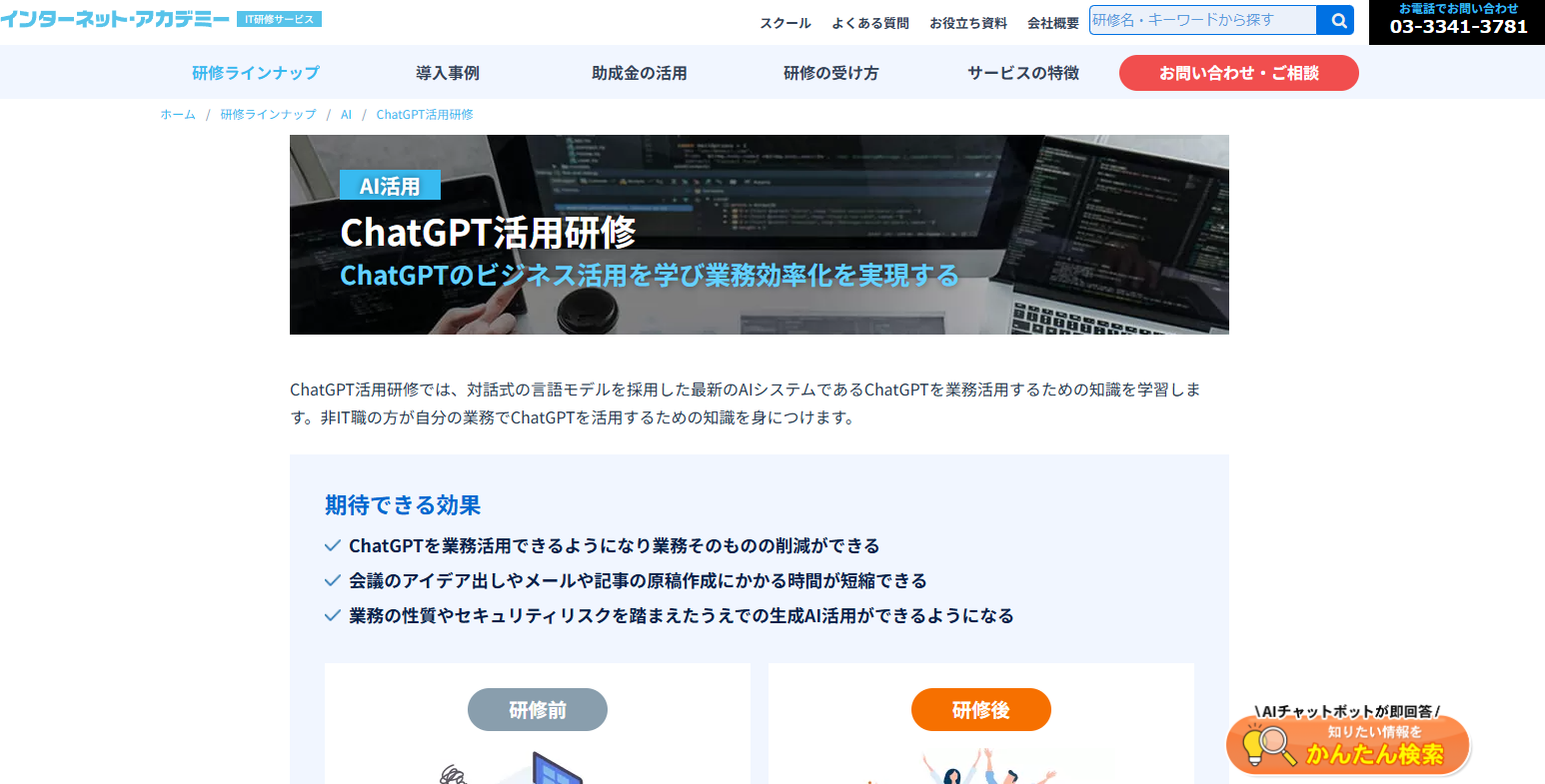Click the text 'ChatGPTを業務活用できるようになり業務そのものの削減ができる'
The width and height of the screenshot is (1545, 784).
615,546
